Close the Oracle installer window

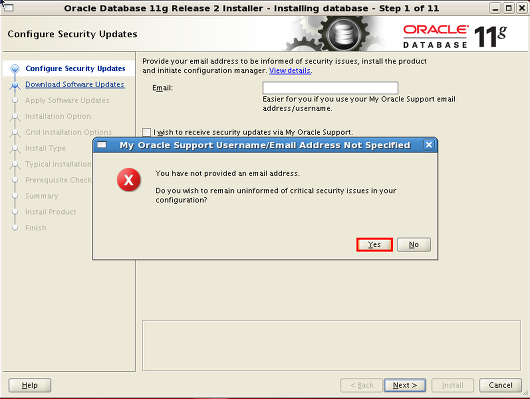522,8
